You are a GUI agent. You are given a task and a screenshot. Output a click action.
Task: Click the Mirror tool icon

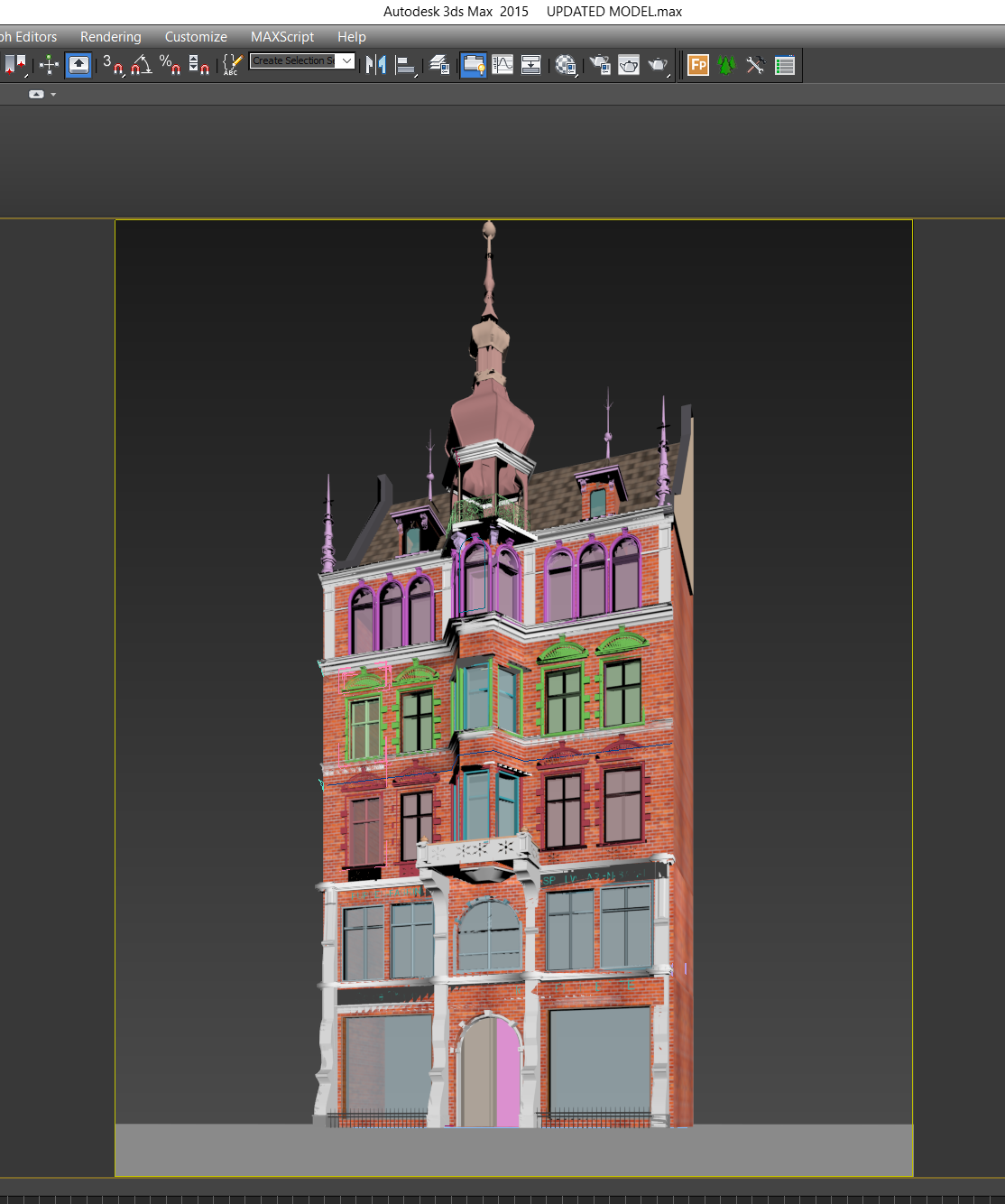click(376, 65)
